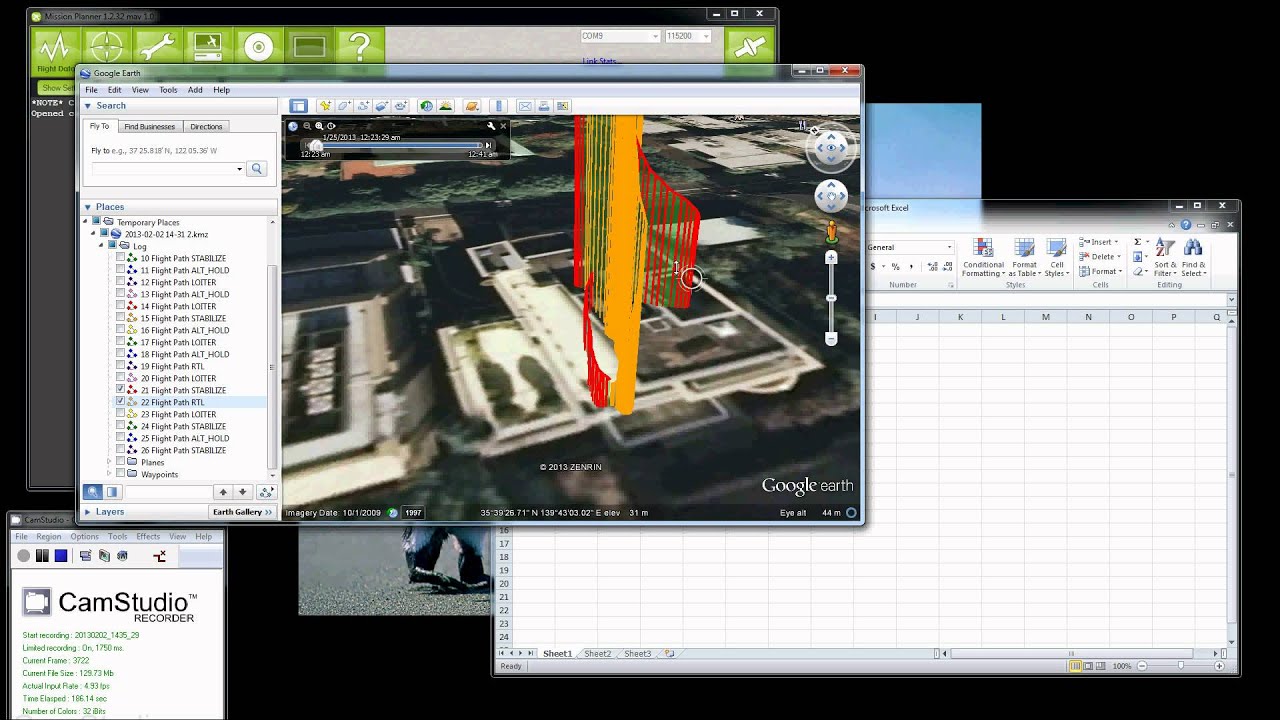Click the Add Polygon toolbar icon
1280x720 pixels.
[x=344, y=106]
